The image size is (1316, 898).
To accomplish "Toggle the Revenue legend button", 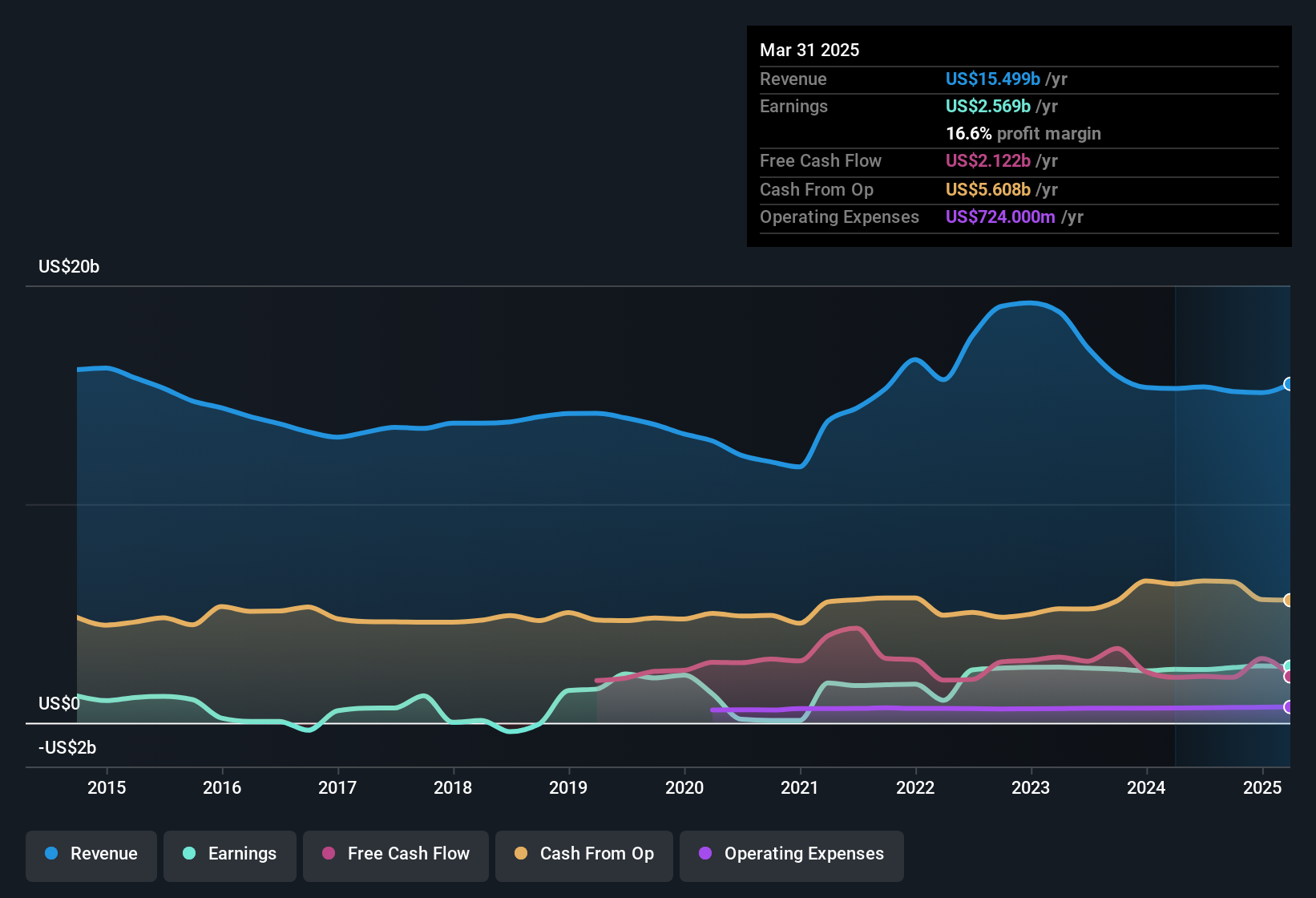I will 91,854.
